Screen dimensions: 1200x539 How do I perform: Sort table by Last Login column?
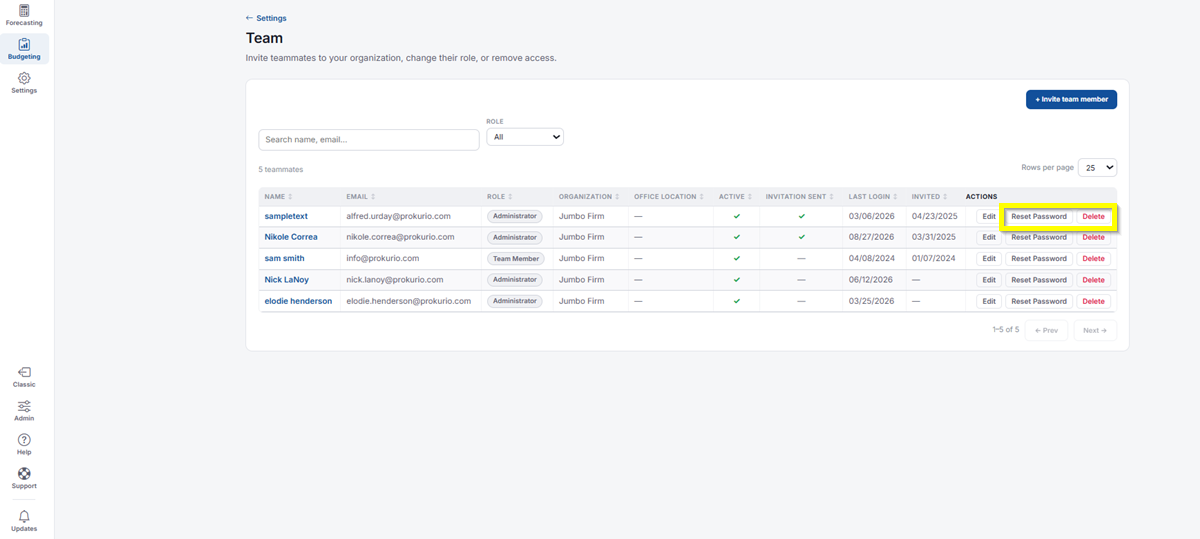point(872,197)
